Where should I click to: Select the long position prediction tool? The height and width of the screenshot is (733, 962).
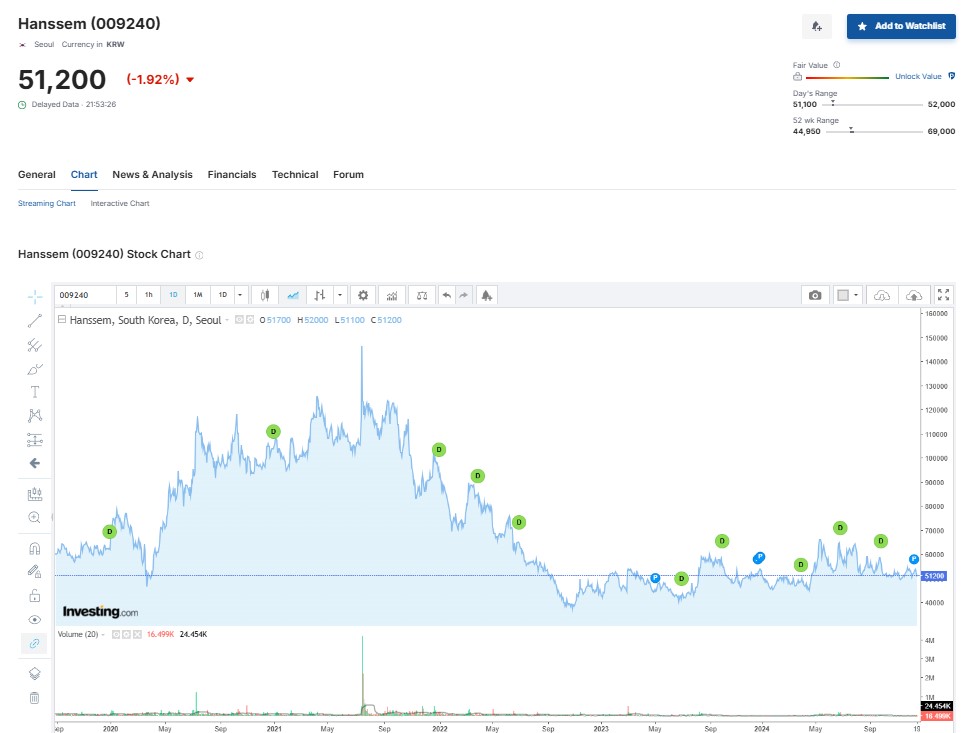35,439
